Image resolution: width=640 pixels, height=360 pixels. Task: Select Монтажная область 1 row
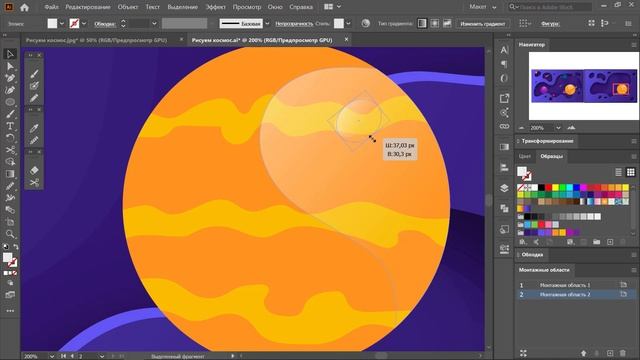tap(576, 285)
